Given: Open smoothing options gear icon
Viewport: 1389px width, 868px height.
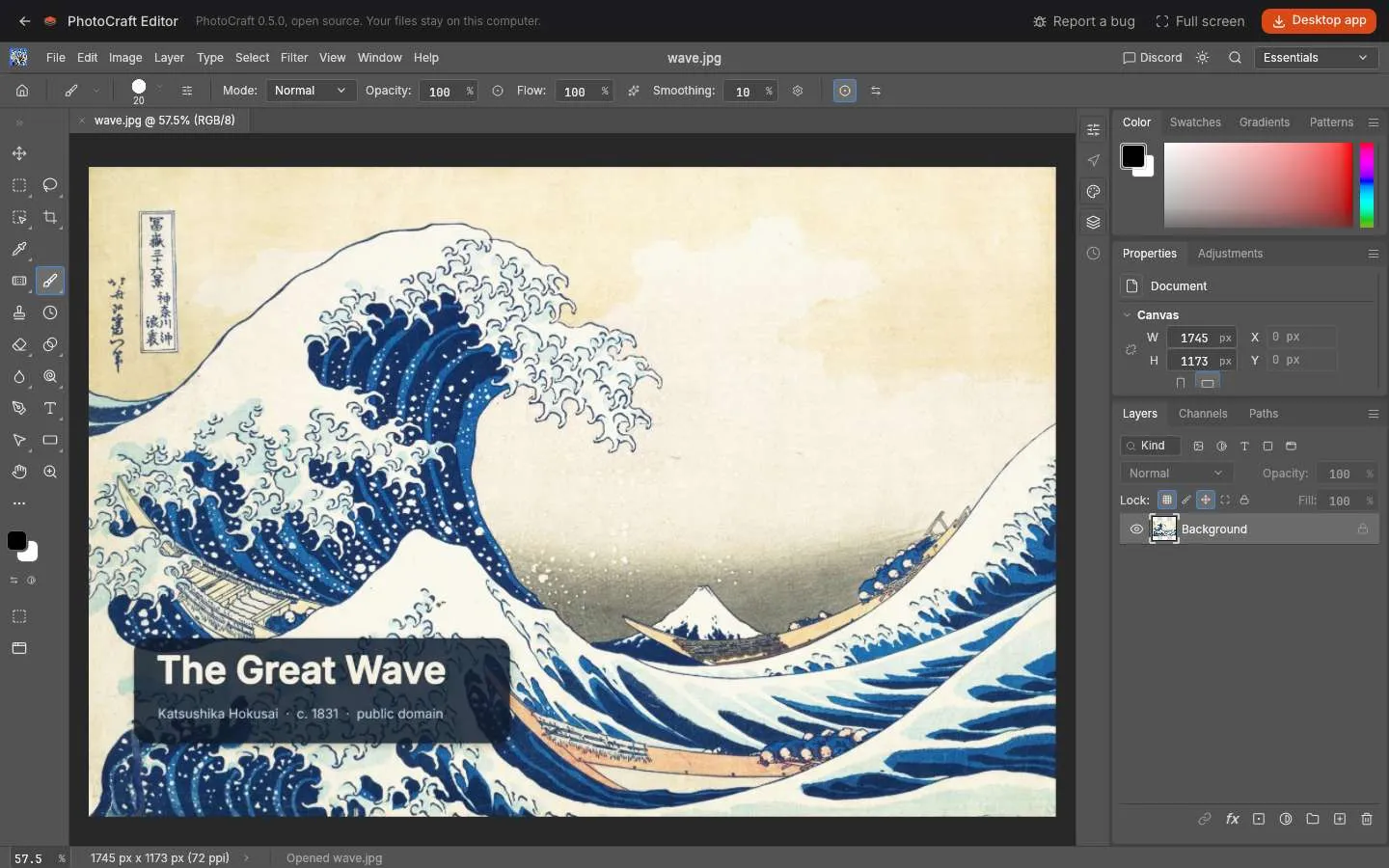Looking at the screenshot, I should click(x=798, y=91).
